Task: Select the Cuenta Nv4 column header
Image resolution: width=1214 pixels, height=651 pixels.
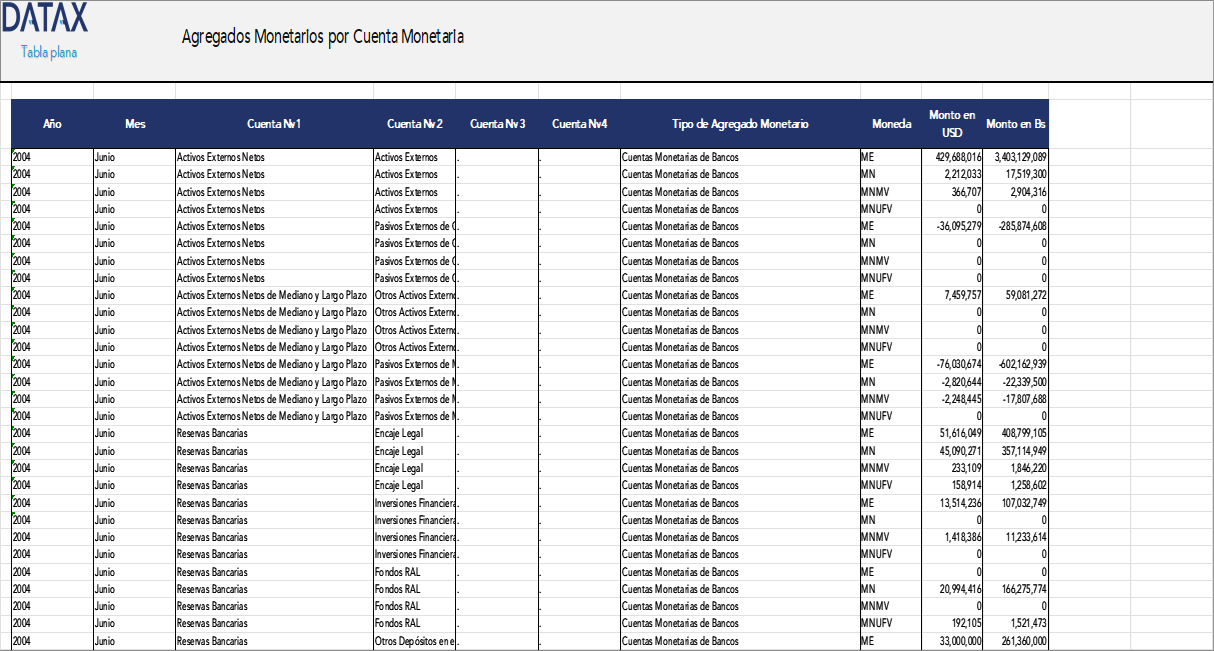Action: tap(578, 124)
